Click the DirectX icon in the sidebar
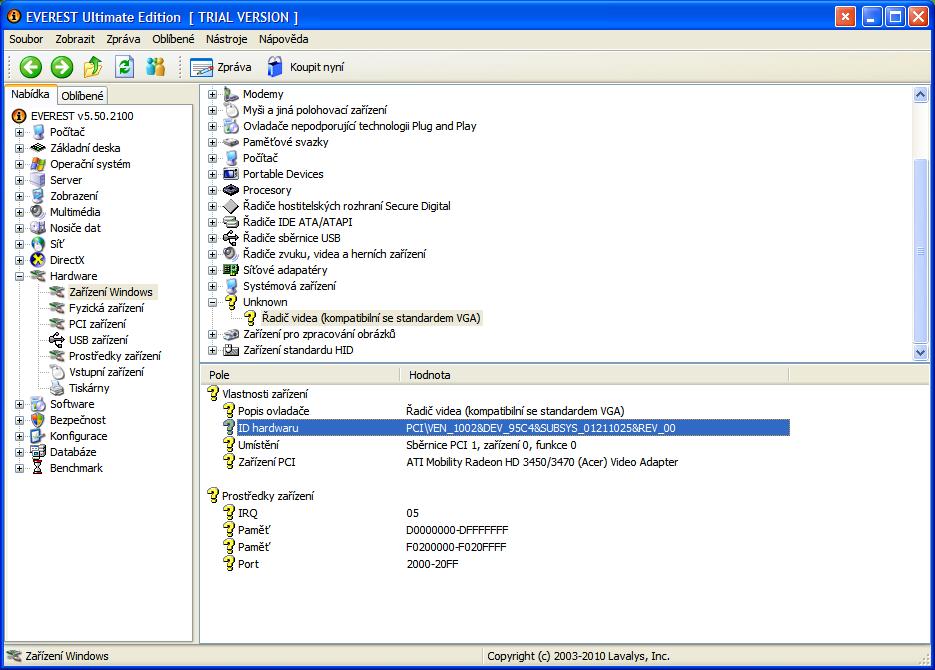The height and width of the screenshot is (670, 935). click(x=38, y=260)
